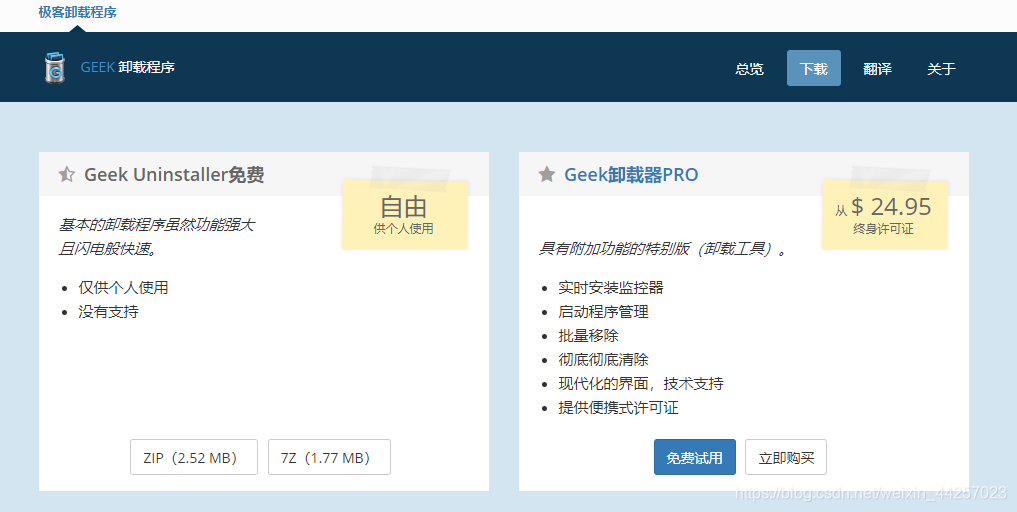Download the ZIP (2.52 MB) package
1017x512 pixels.
pos(194,457)
